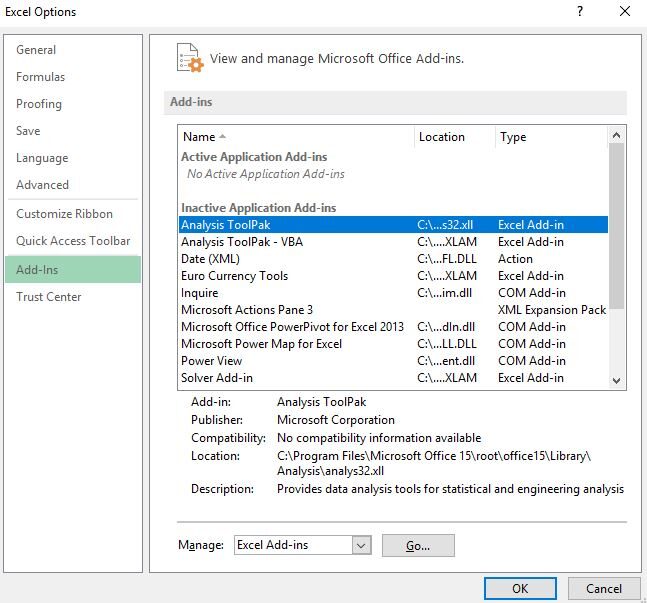Viewport: 647px width, 603px height.
Task: Select the Solver Add-in row
Action: [393, 378]
